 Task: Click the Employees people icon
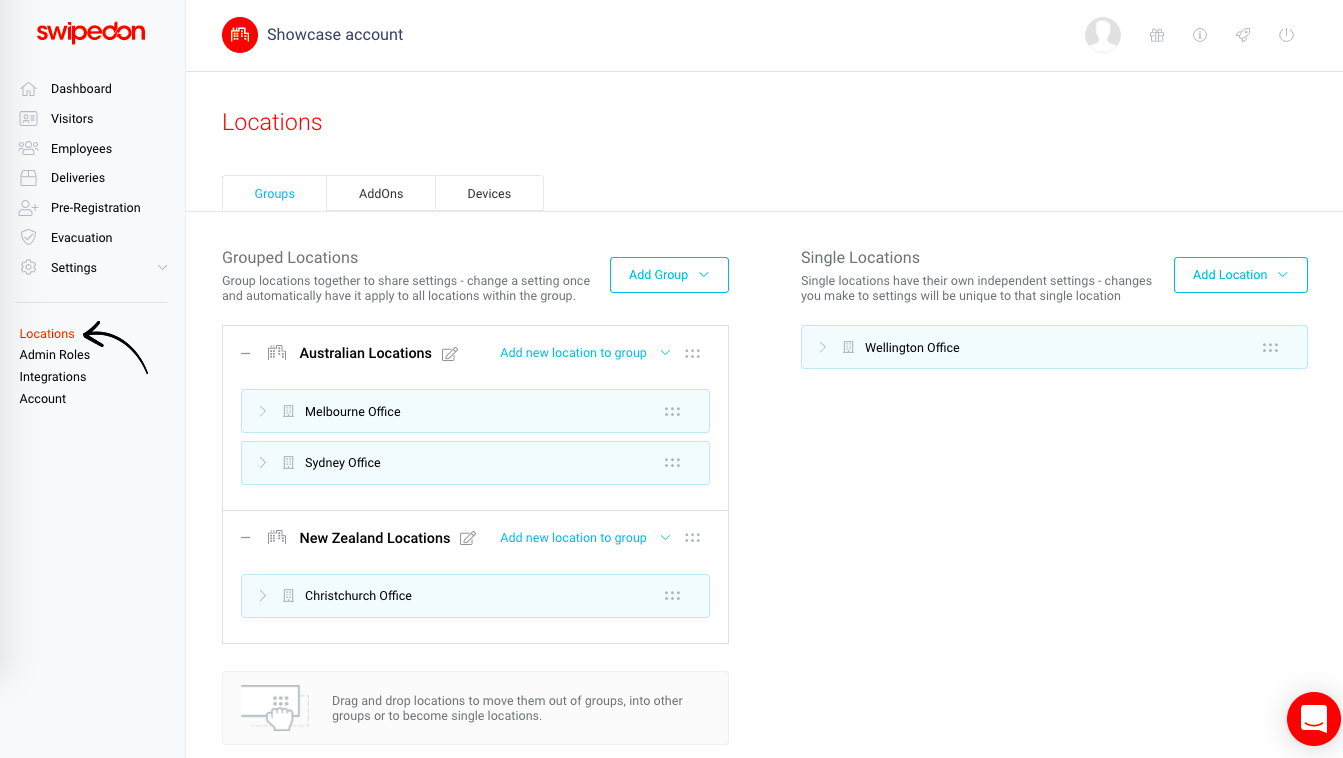coord(28,148)
